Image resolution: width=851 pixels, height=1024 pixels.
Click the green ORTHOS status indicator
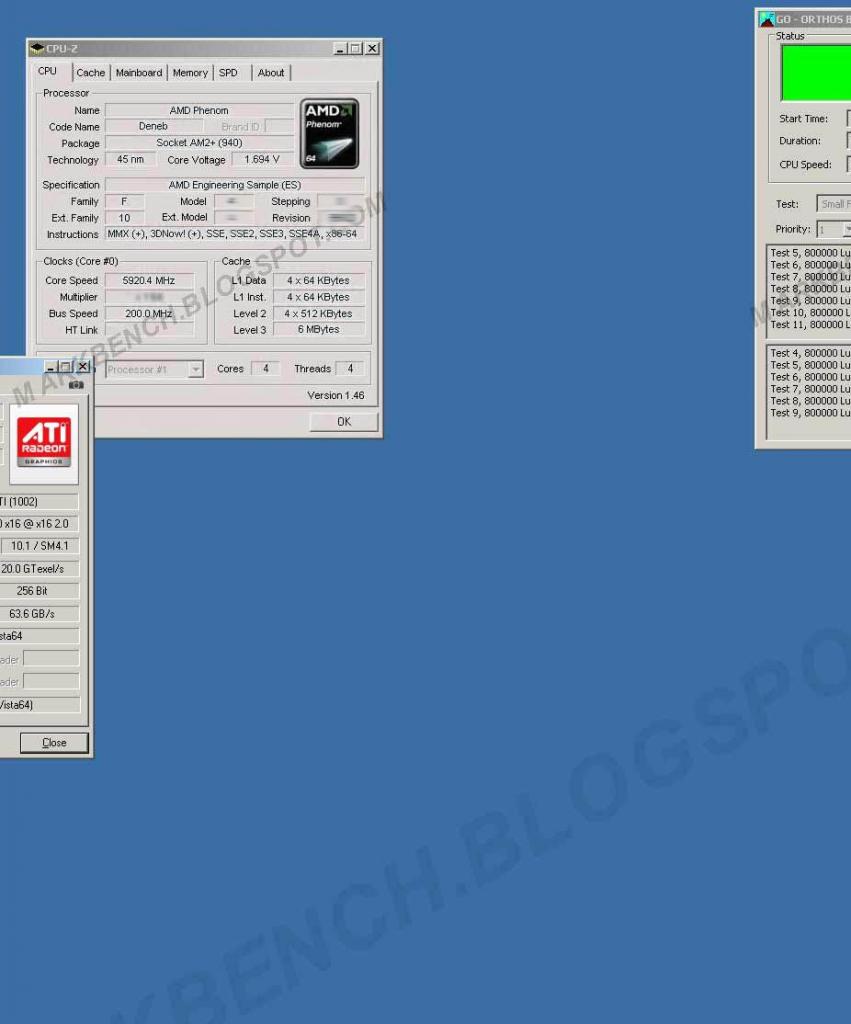(x=816, y=72)
